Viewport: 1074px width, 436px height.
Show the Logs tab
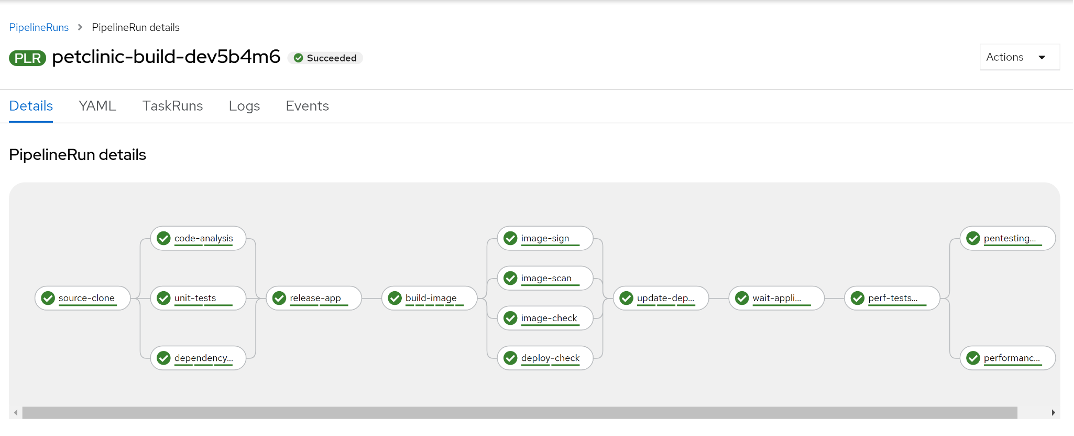click(x=244, y=106)
